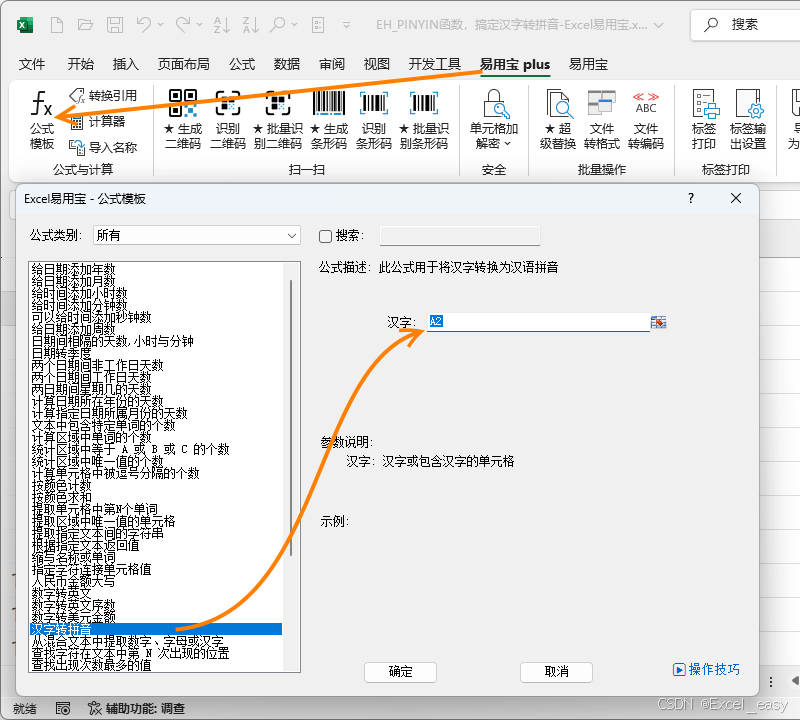The image size is (800, 720).
Task: Click the 取消 button
Action: click(556, 672)
